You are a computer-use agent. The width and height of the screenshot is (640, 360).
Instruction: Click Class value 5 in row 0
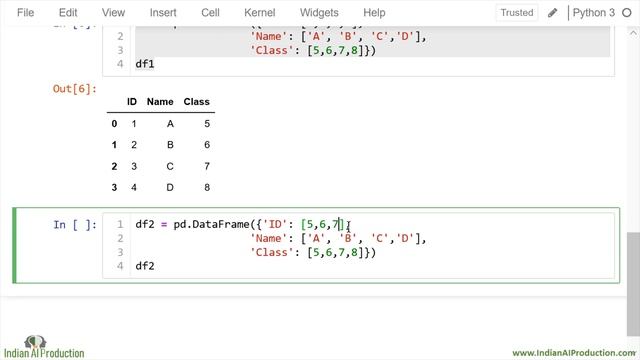[x=207, y=124]
